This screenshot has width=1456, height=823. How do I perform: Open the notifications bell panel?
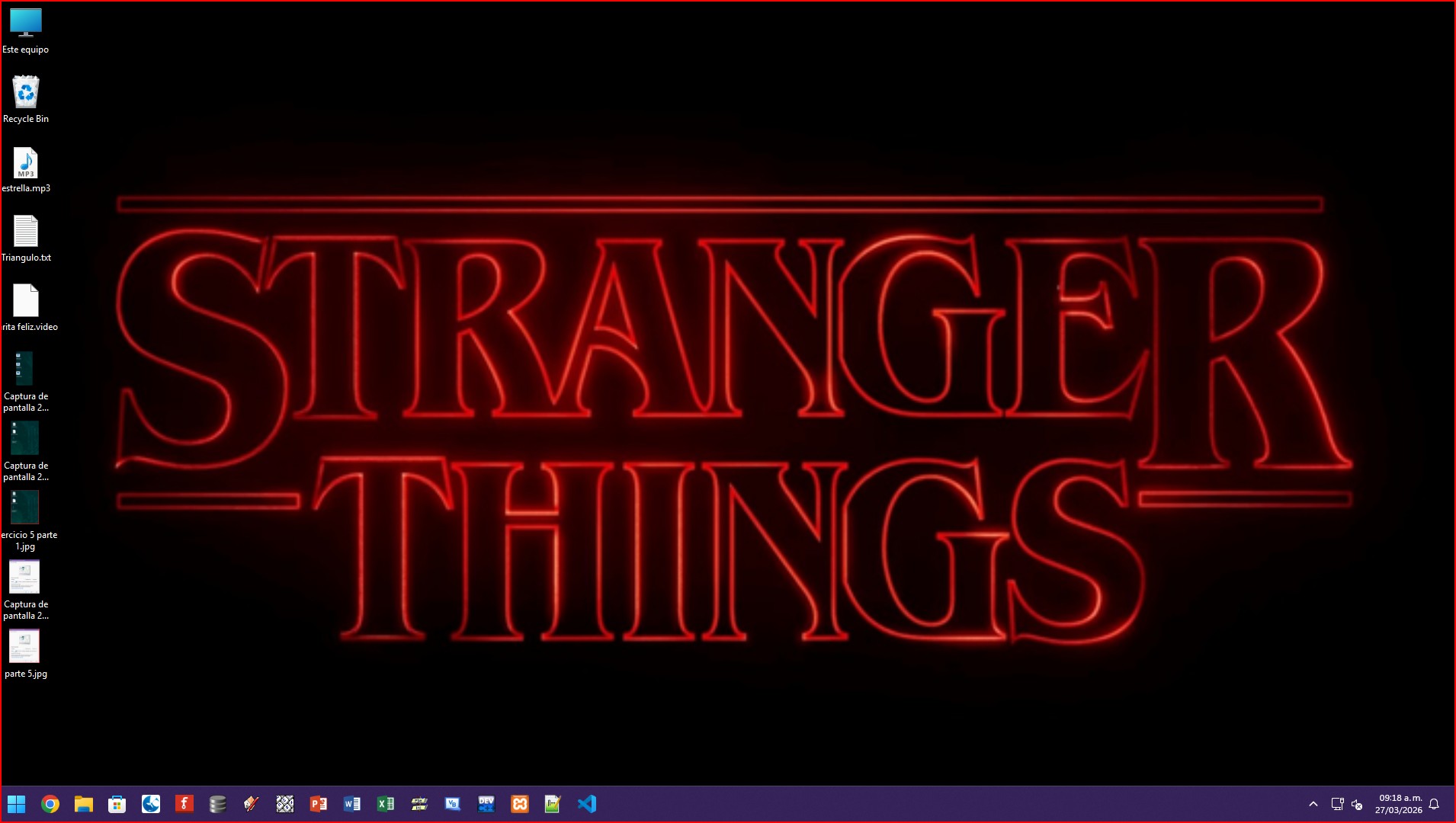point(1434,804)
